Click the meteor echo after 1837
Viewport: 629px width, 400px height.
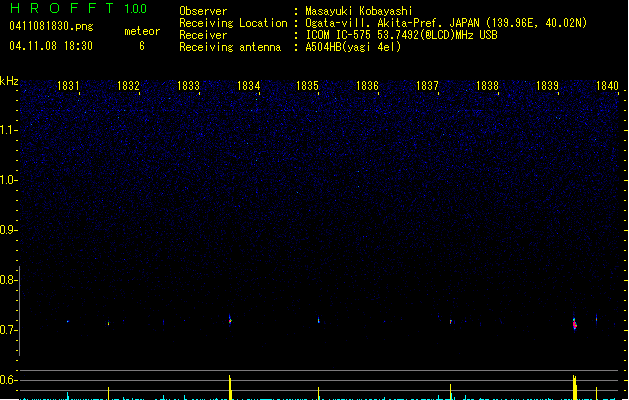450,321
